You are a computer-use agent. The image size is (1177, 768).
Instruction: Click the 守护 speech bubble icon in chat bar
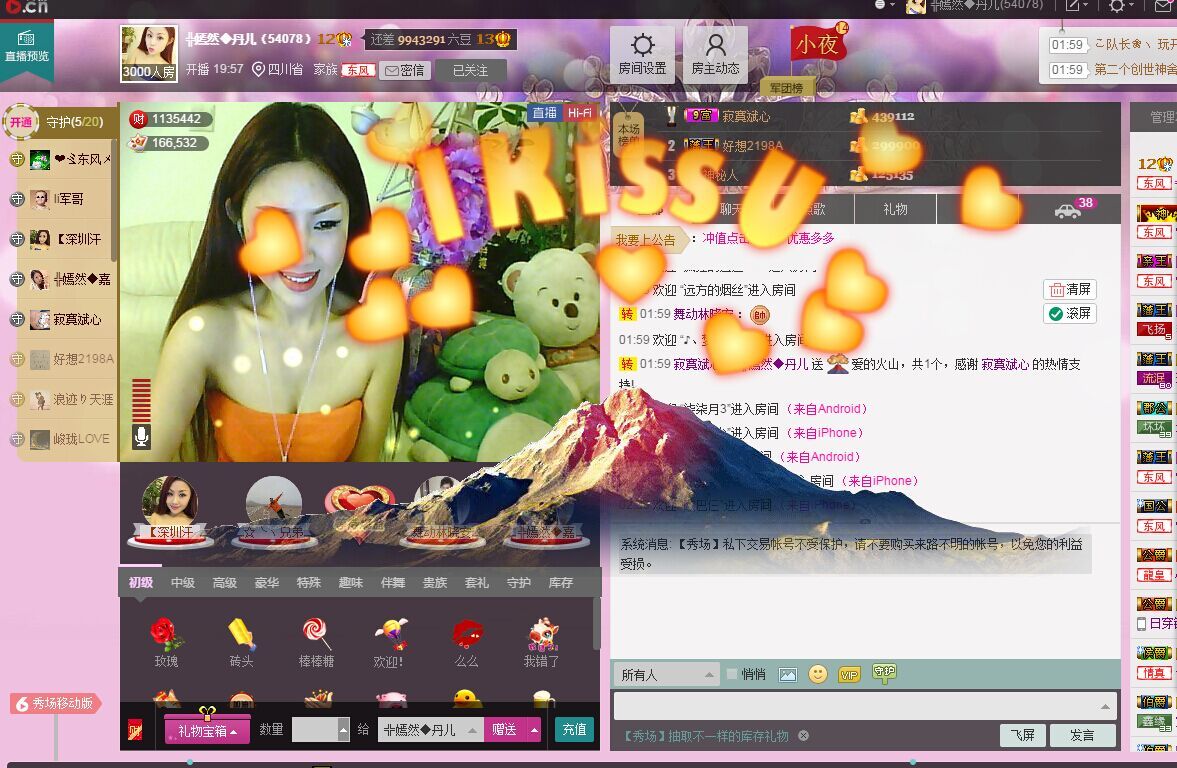pyautogui.click(x=884, y=673)
